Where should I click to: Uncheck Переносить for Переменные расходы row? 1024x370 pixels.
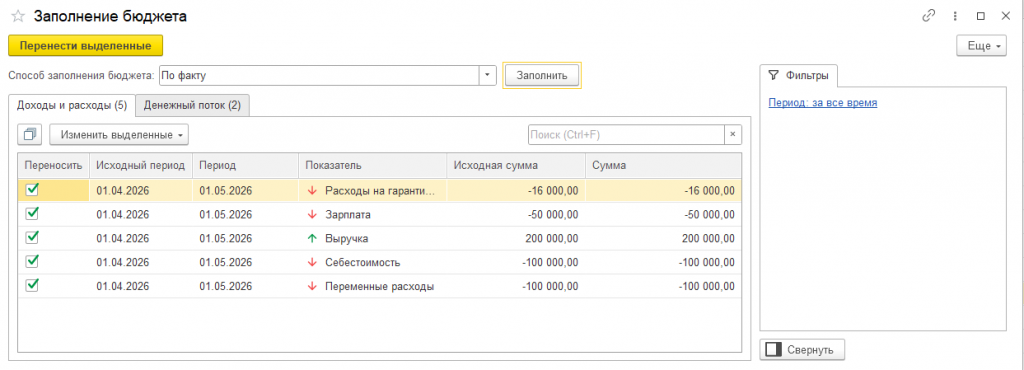(x=31, y=285)
